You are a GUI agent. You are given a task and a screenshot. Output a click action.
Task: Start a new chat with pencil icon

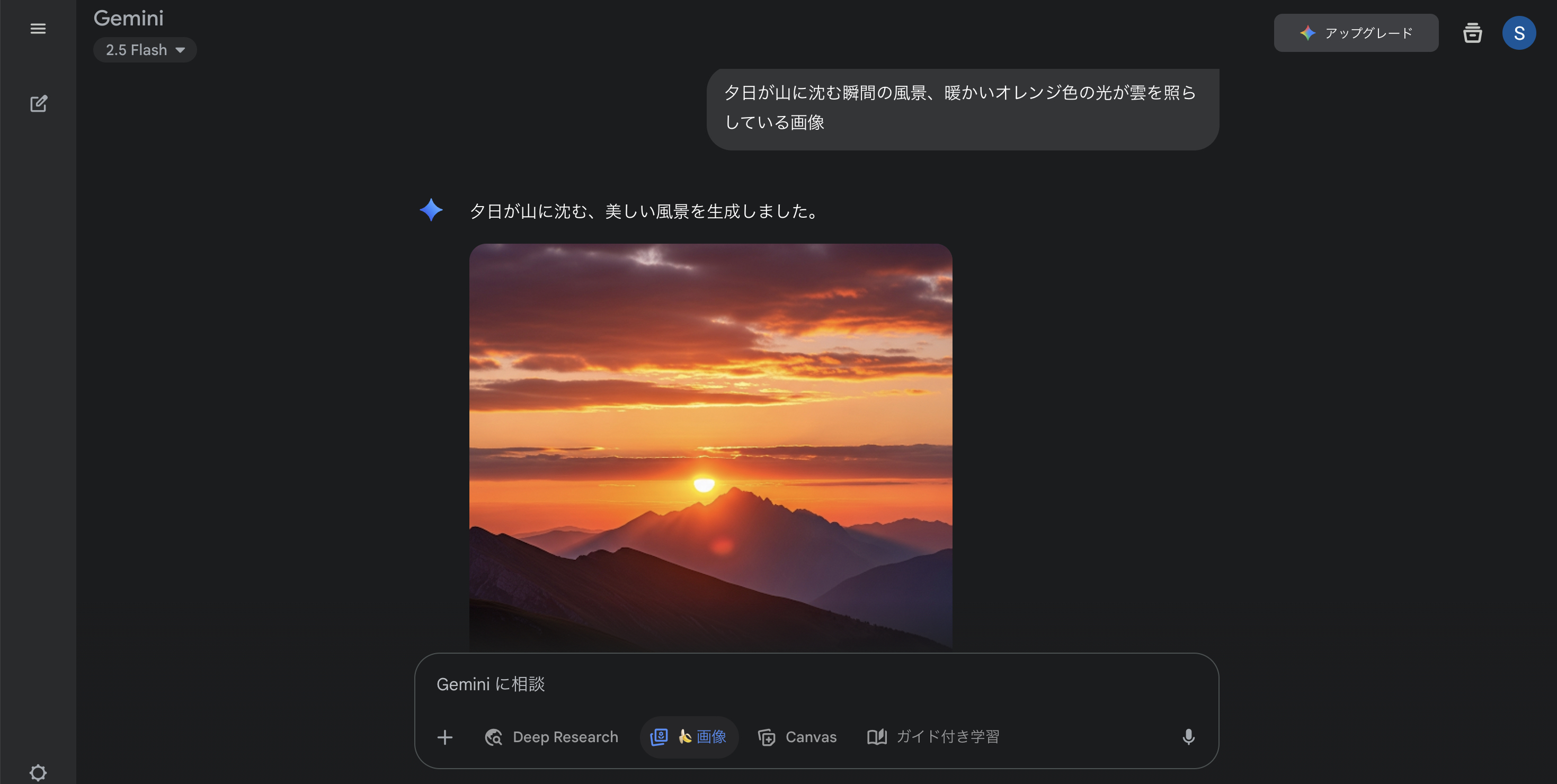tap(39, 104)
